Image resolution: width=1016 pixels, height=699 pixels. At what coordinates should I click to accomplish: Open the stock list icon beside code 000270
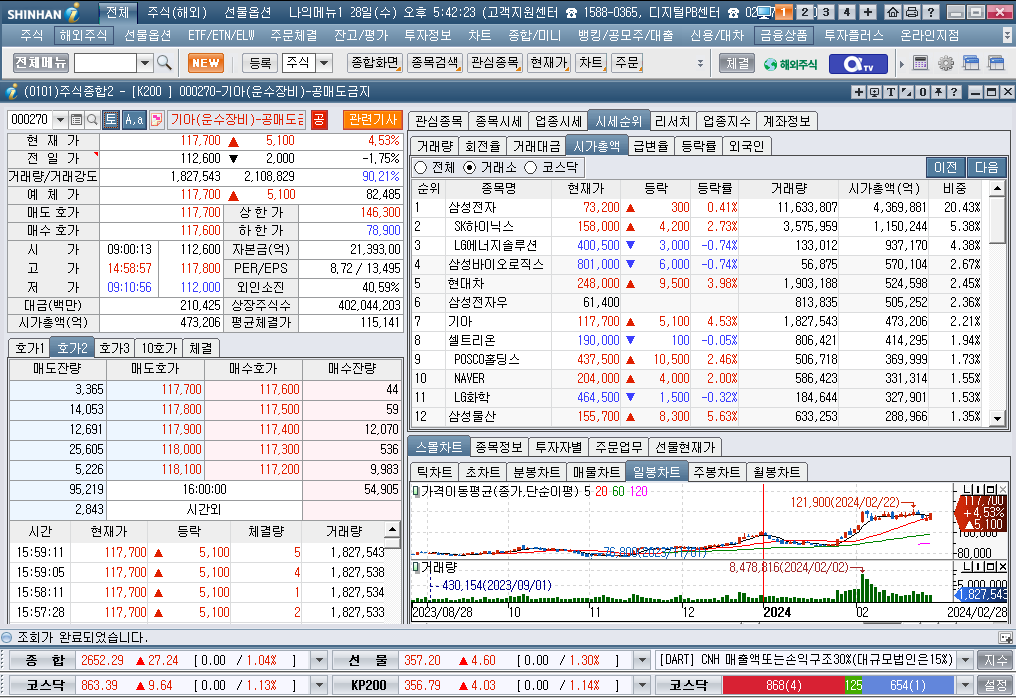pos(76,120)
